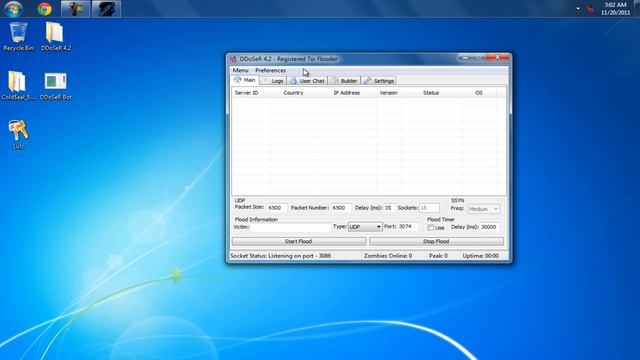Open the Menu menu
The image size is (640, 360).
pos(240,70)
